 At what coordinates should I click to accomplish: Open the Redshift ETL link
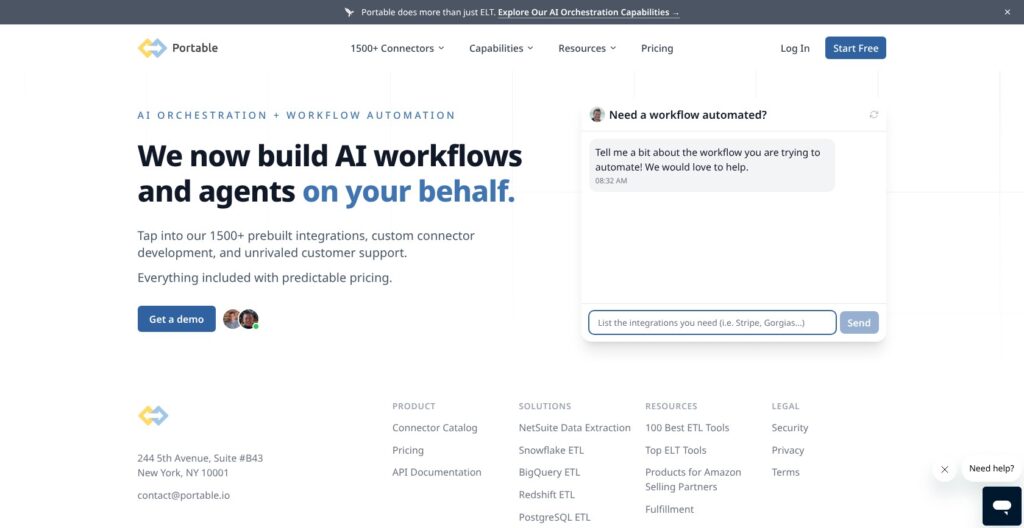(x=547, y=495)
